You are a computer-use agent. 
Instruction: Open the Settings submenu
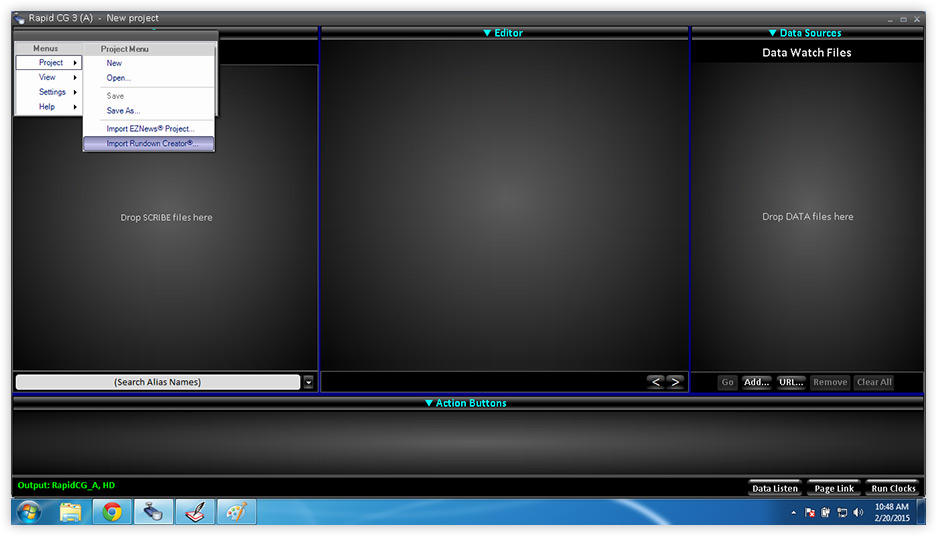coord(49,92)
